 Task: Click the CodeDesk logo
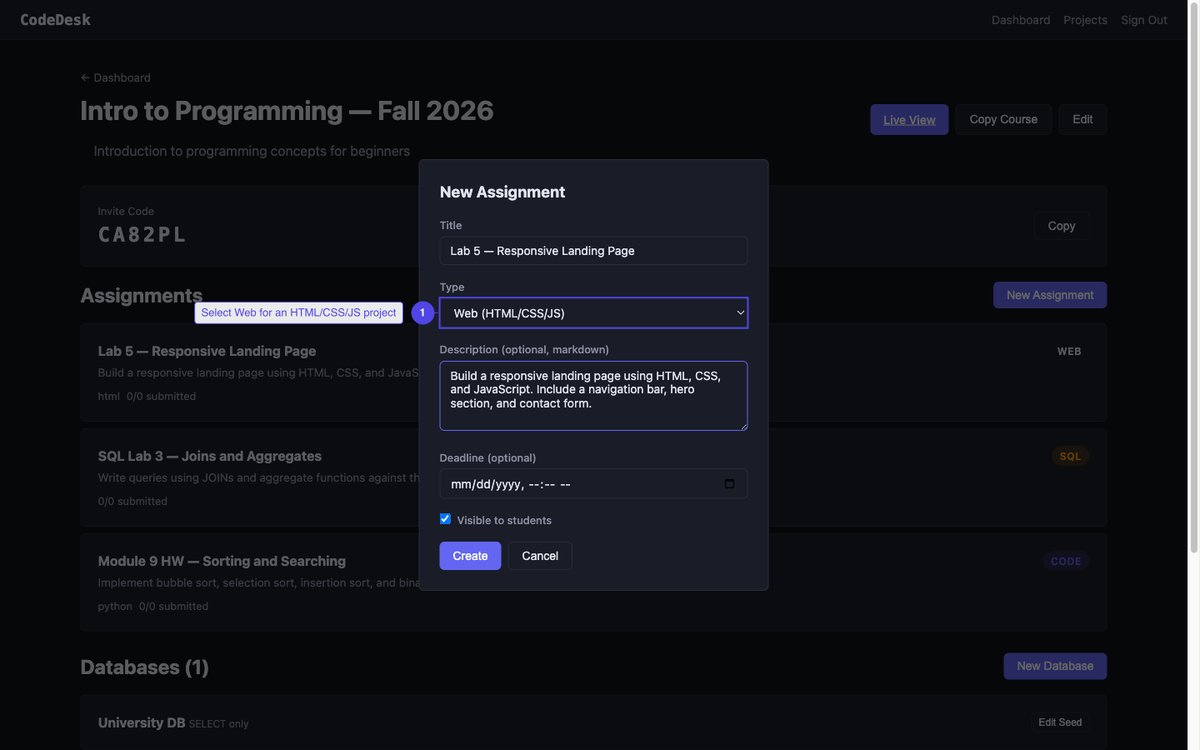coord(55,20)
